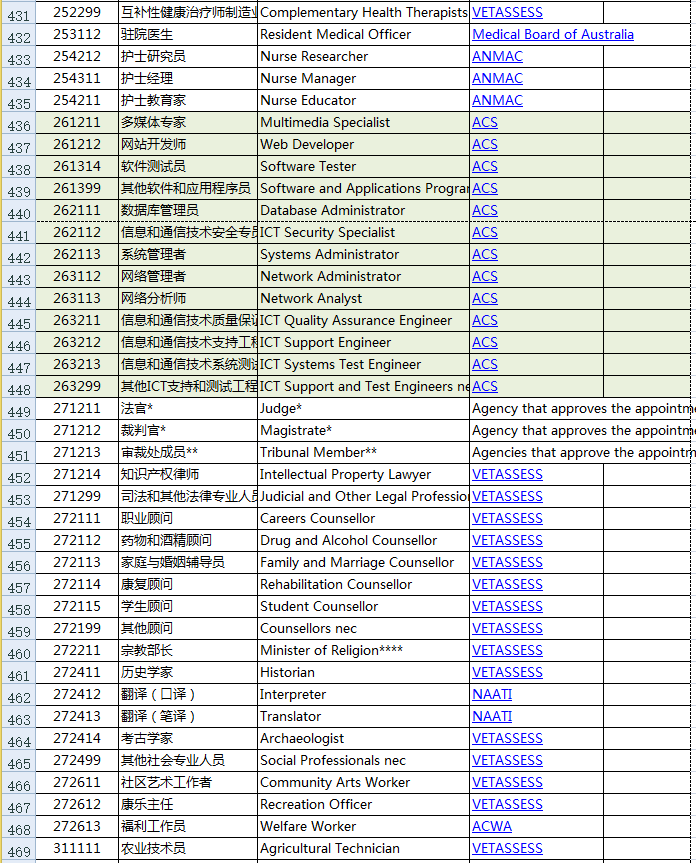The height and width of the screenshot is (863, 696).
Task: Select cell with code 263299
Action: 77,387
